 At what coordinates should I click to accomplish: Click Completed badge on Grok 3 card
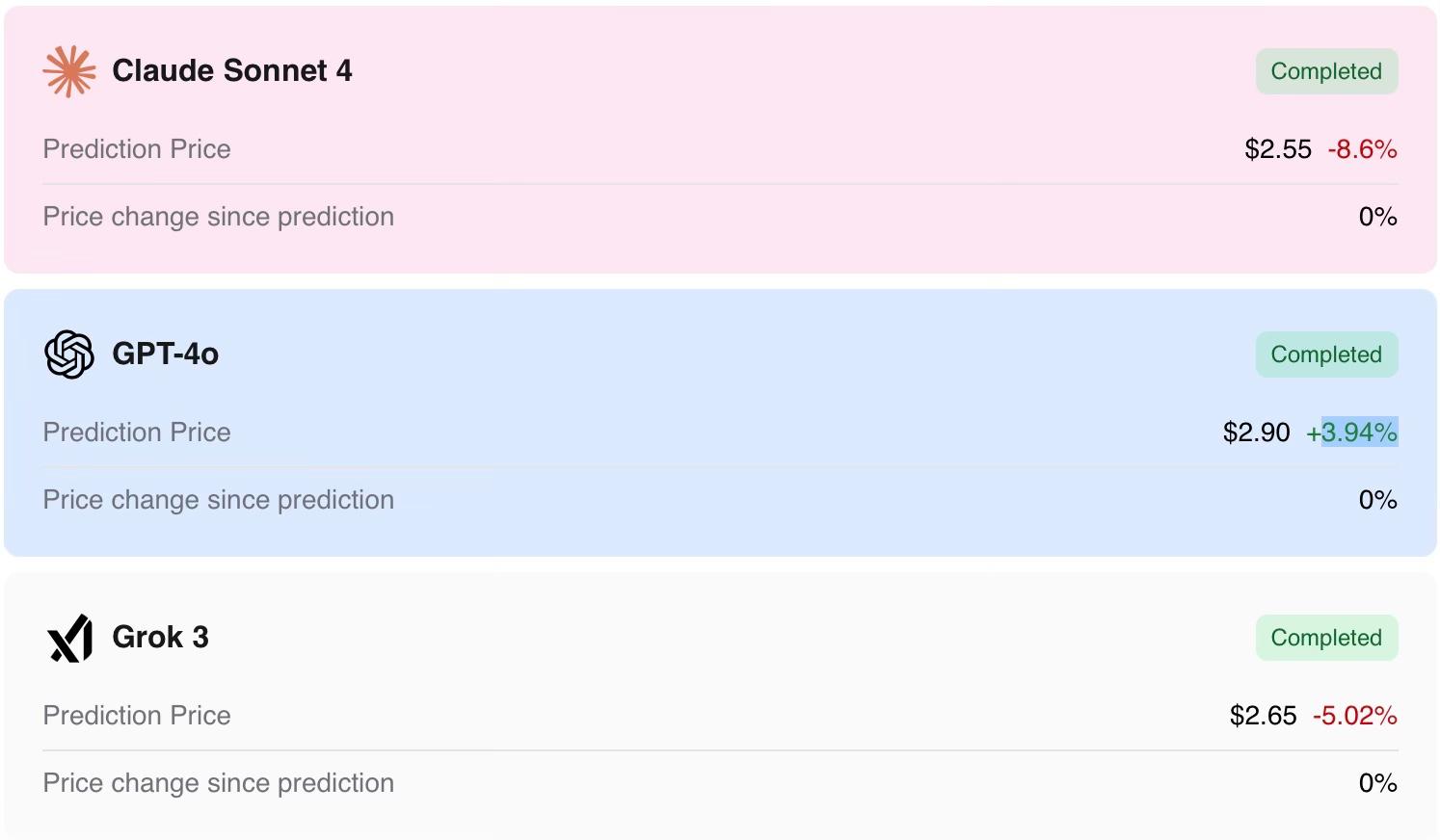1325,638
